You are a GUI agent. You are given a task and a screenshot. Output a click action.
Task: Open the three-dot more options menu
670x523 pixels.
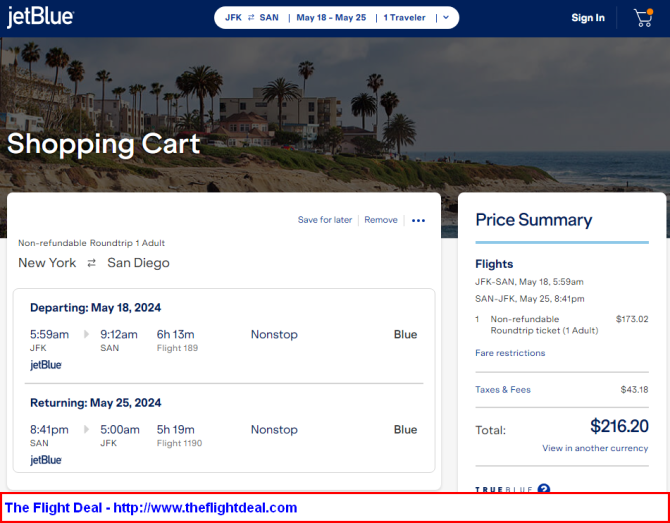tap(418, 220)
